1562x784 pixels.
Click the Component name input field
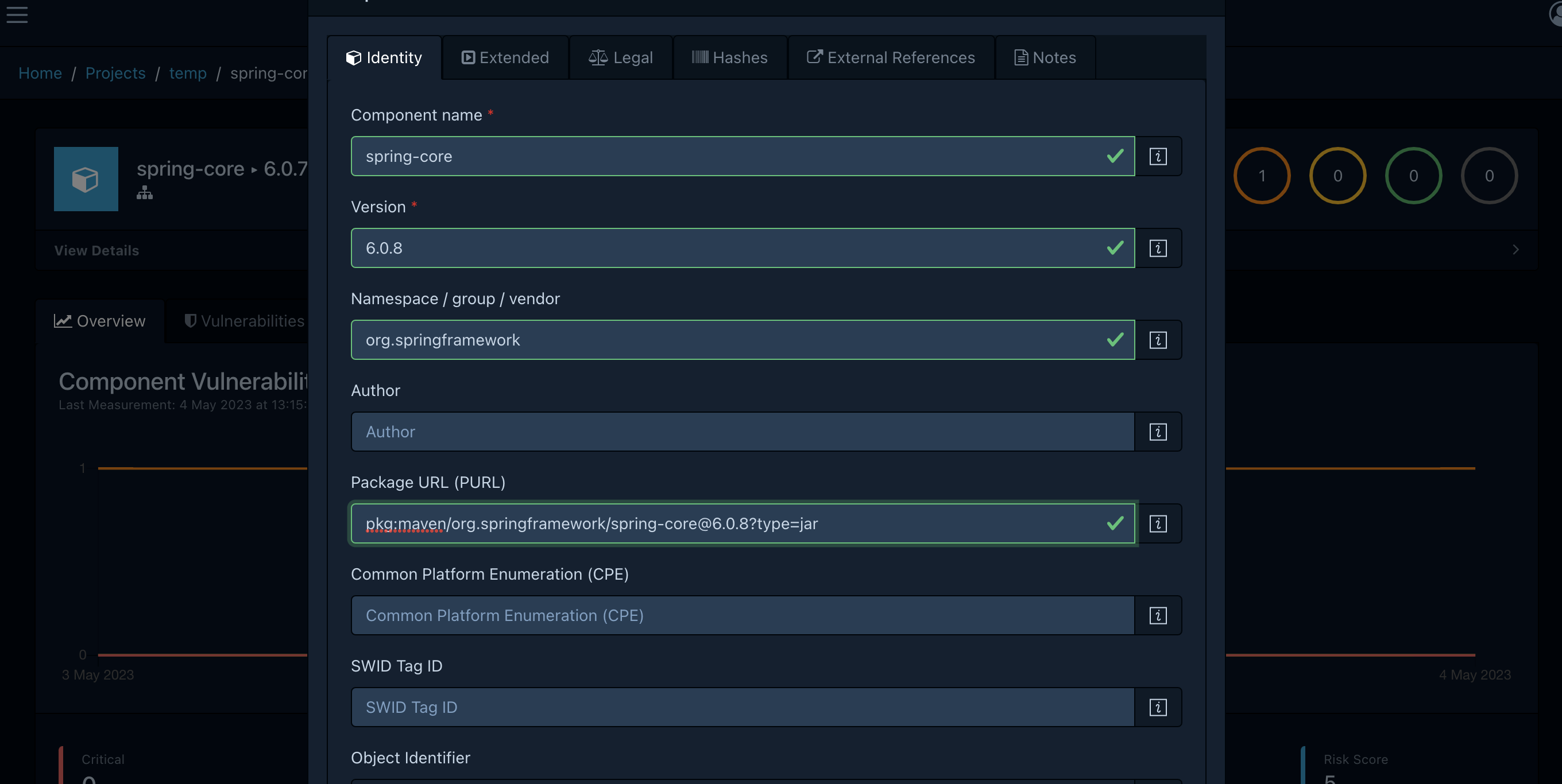743,156
